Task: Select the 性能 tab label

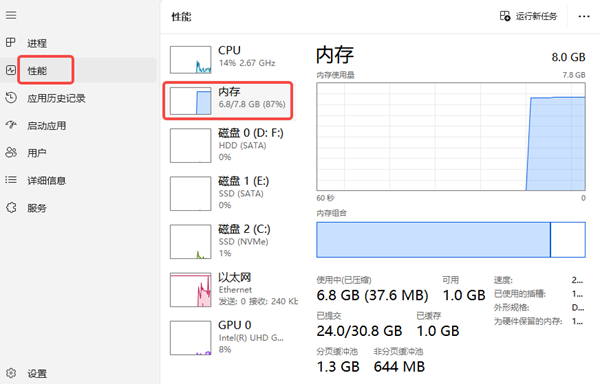Action: coord(37,71)
